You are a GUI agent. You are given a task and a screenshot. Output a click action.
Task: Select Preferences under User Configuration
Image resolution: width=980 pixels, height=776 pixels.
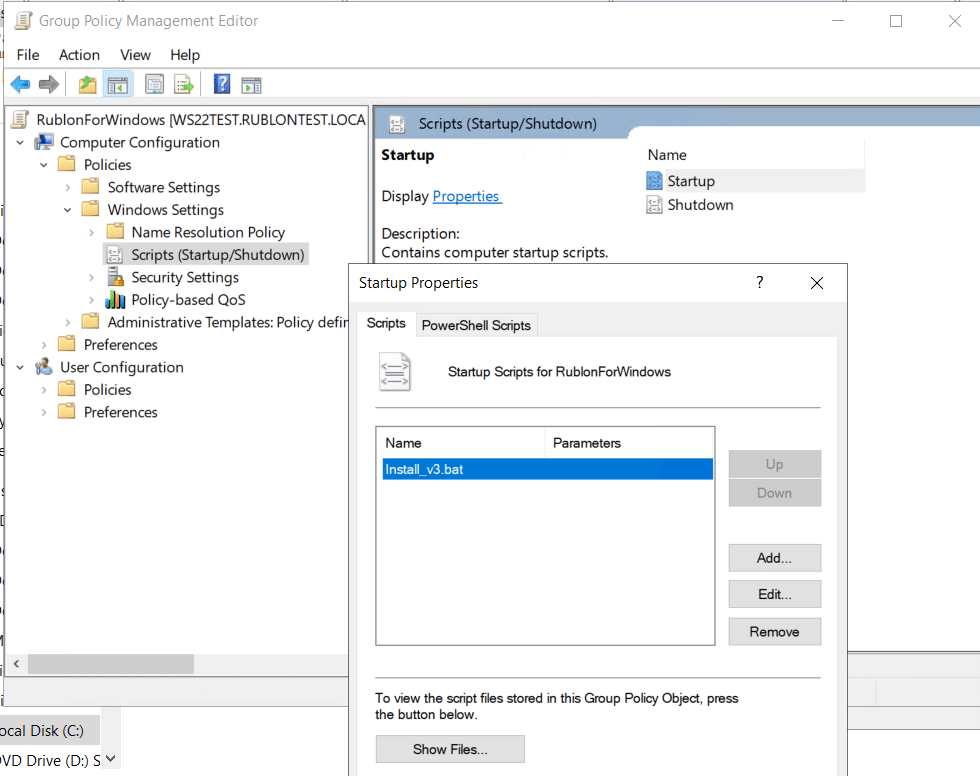(x=121, y=412)
